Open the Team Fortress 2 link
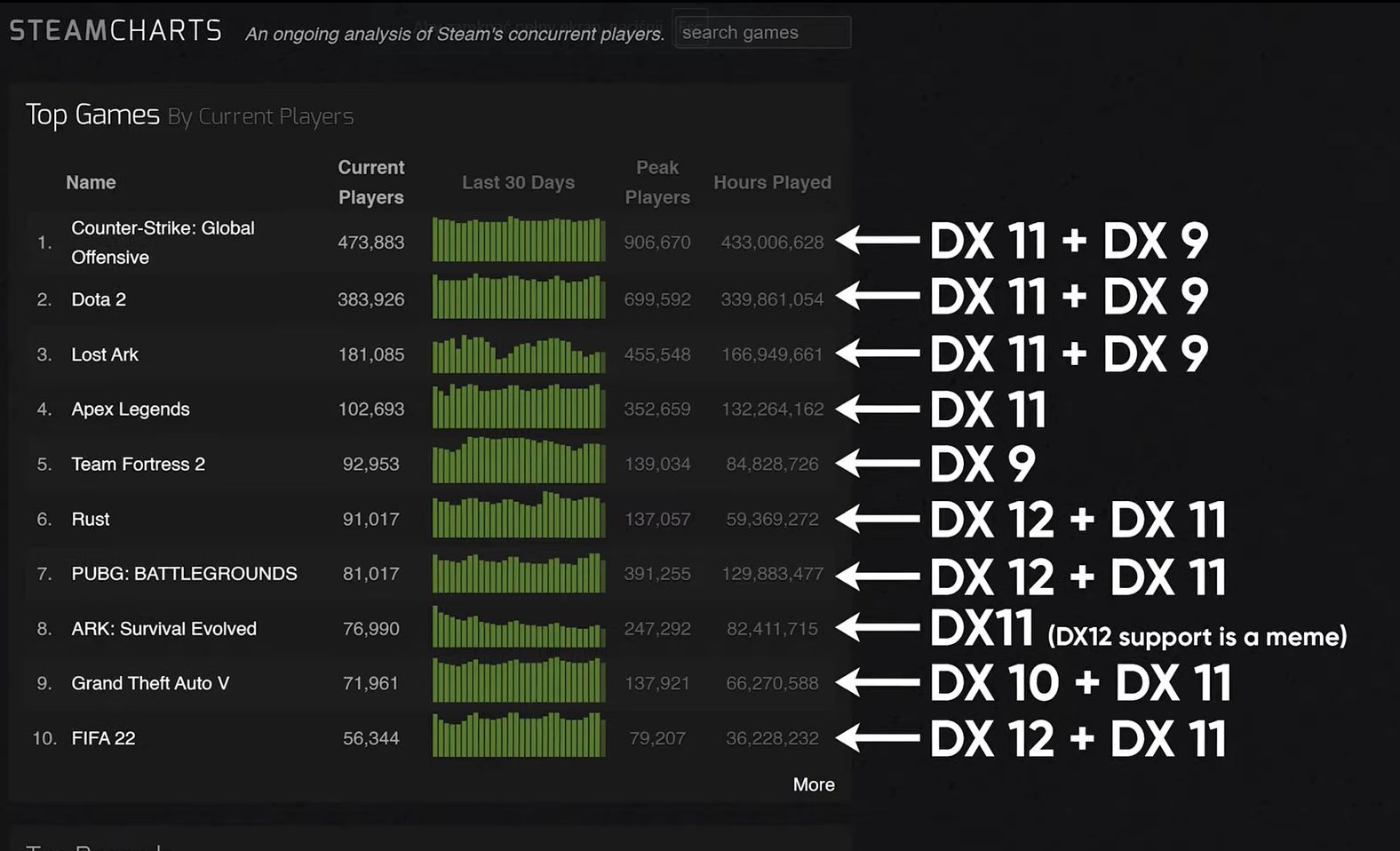 138,465
